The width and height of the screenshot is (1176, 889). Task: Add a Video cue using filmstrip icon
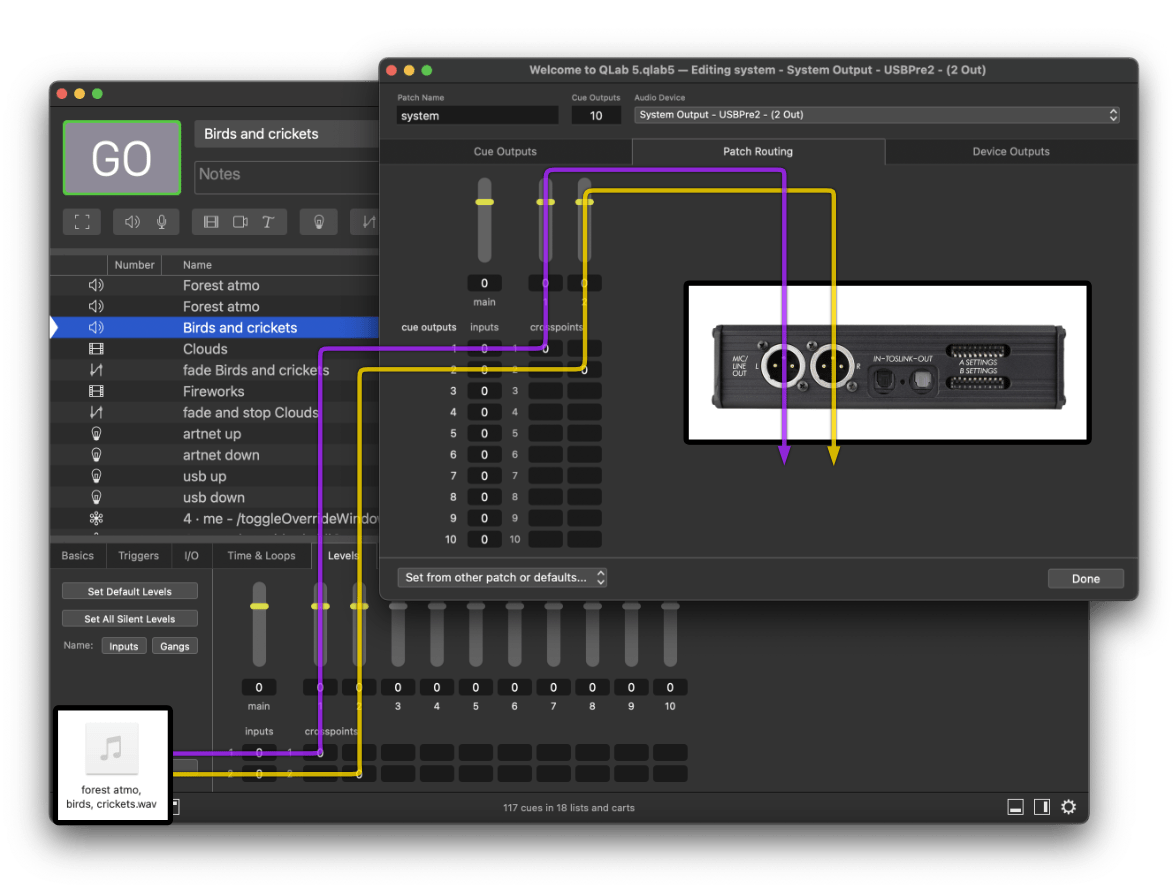(211, 222)
